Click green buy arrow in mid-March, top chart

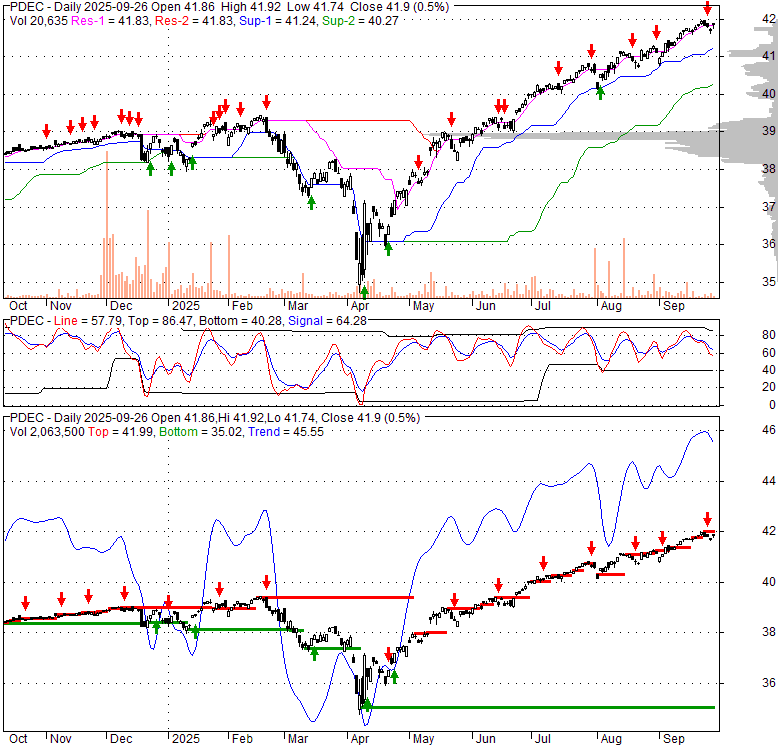click(x=311, y=202)
